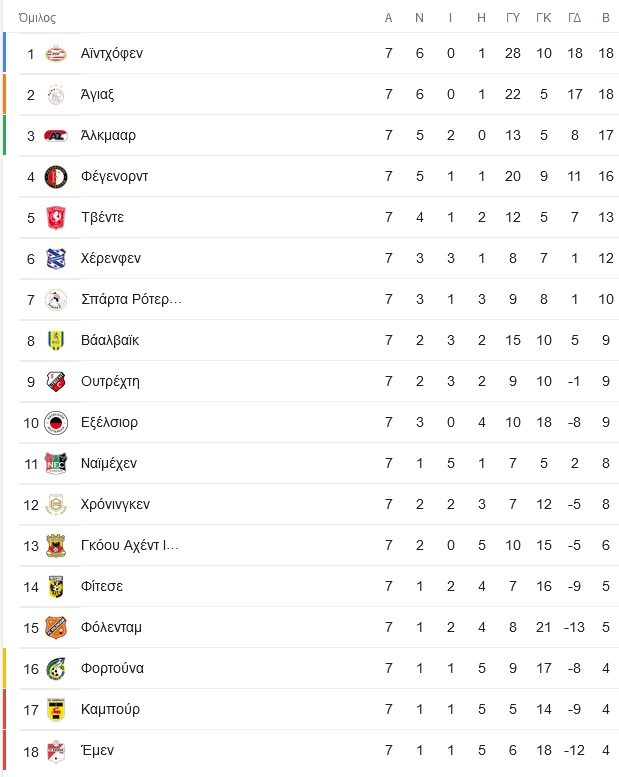Open the Φέγενορντ team link
This screenshot has height=777, width=619.
point(114,176)
